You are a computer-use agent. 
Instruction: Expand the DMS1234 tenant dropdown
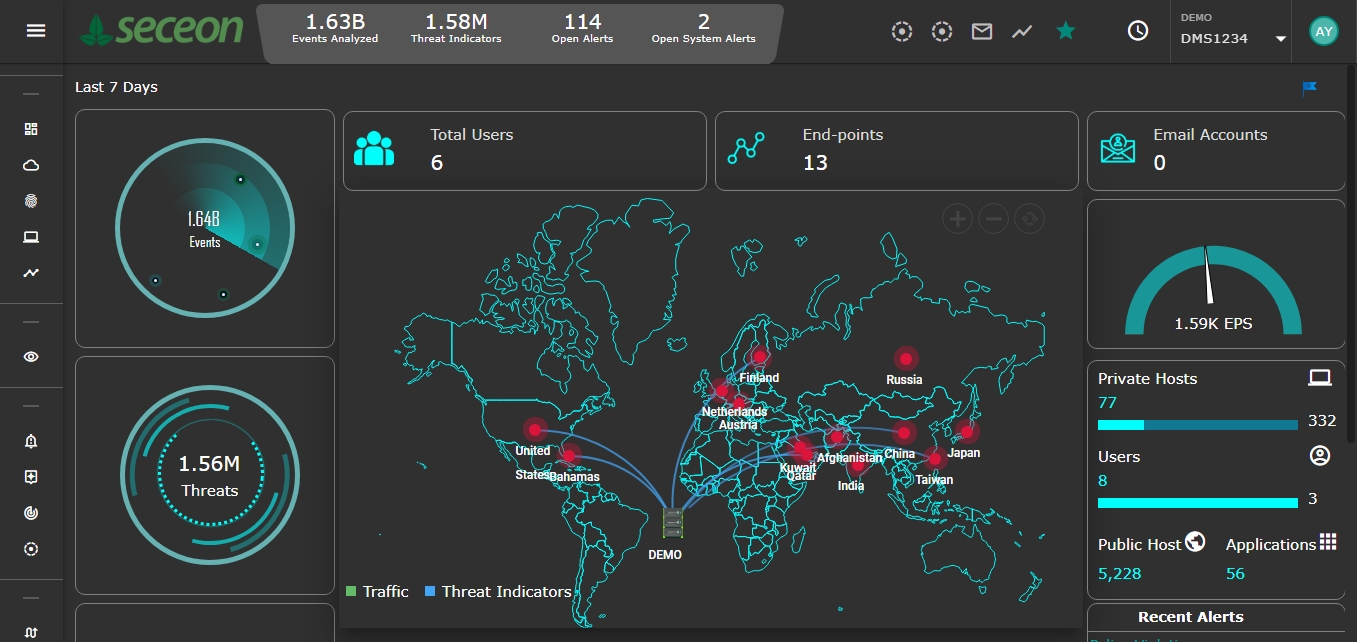[x=1233, y=38]
